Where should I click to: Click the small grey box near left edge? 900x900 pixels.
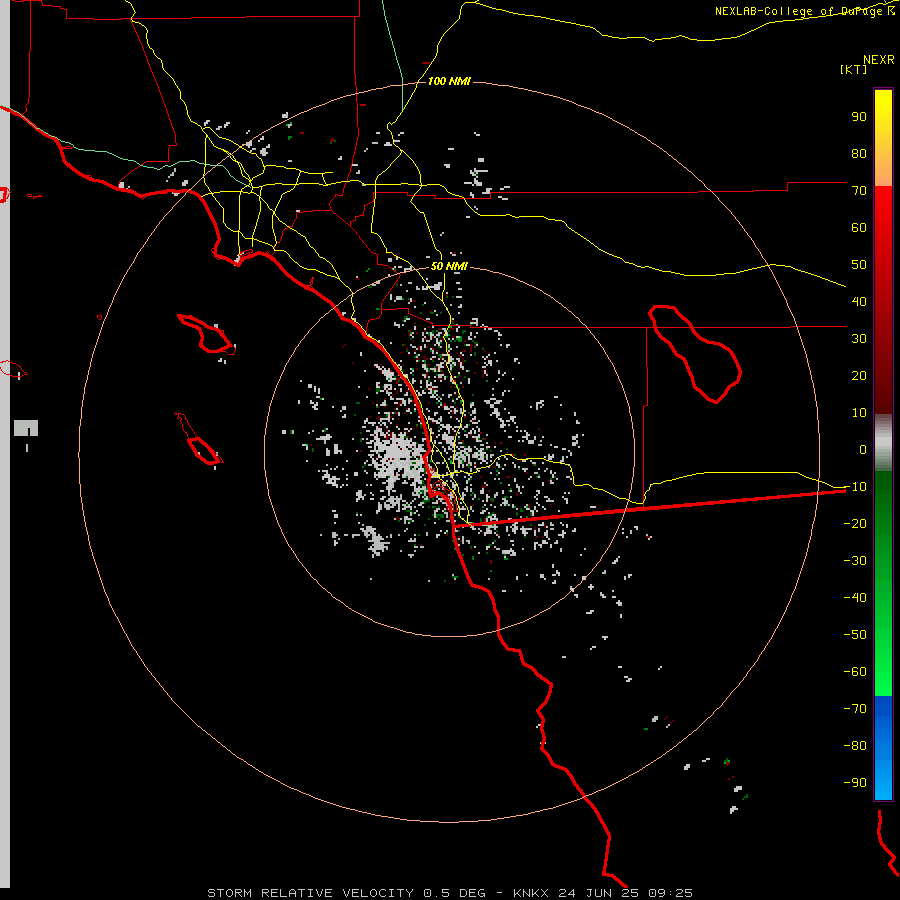26,428
